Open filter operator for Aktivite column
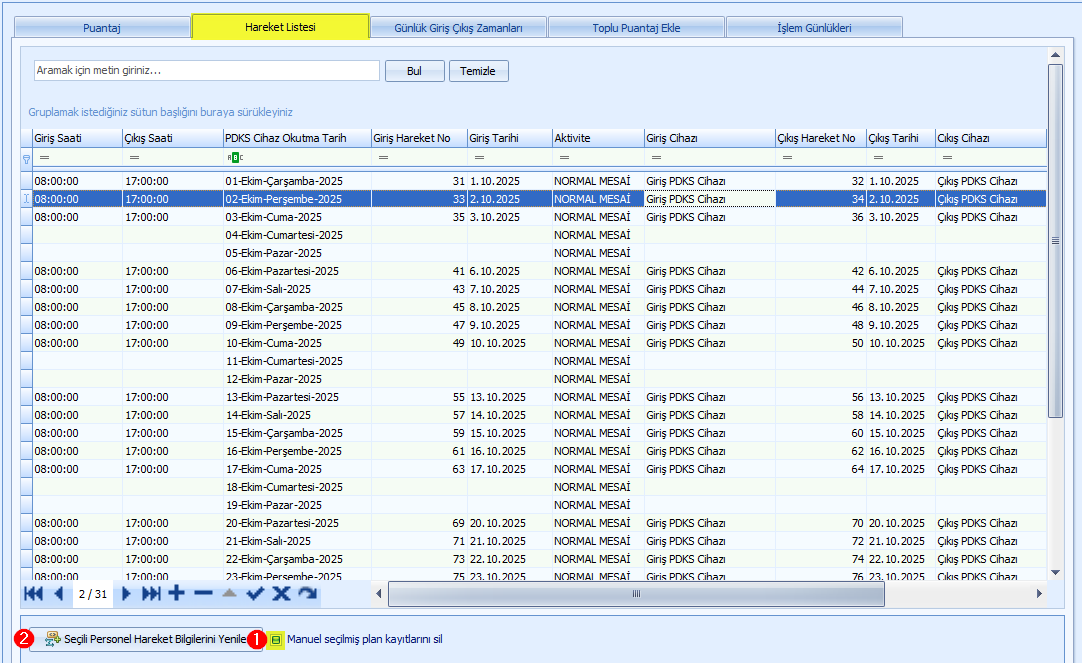This screenshot has width=1082, height=663. 564,158
